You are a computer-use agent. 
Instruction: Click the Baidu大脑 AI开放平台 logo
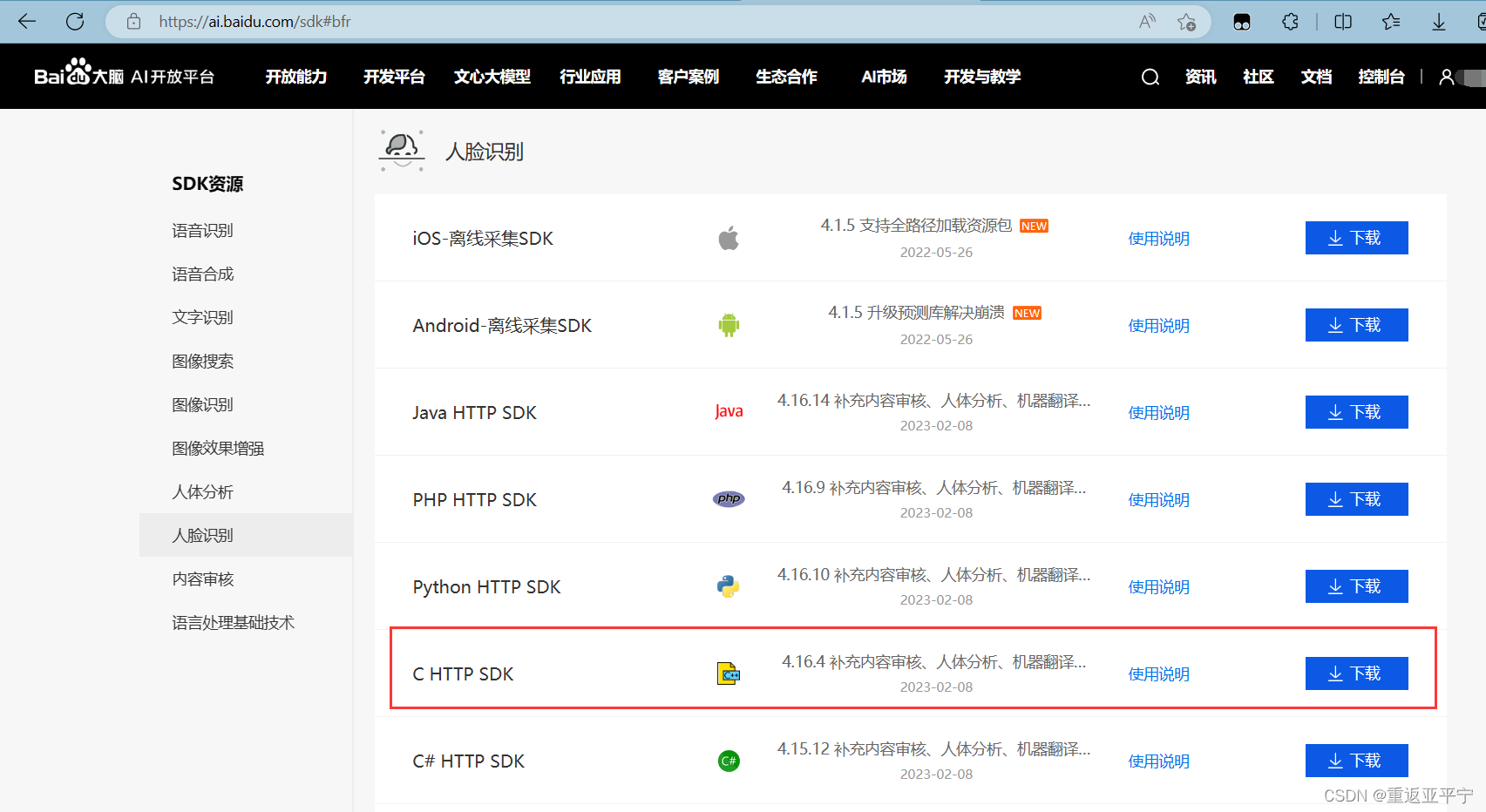coord(125,76)
